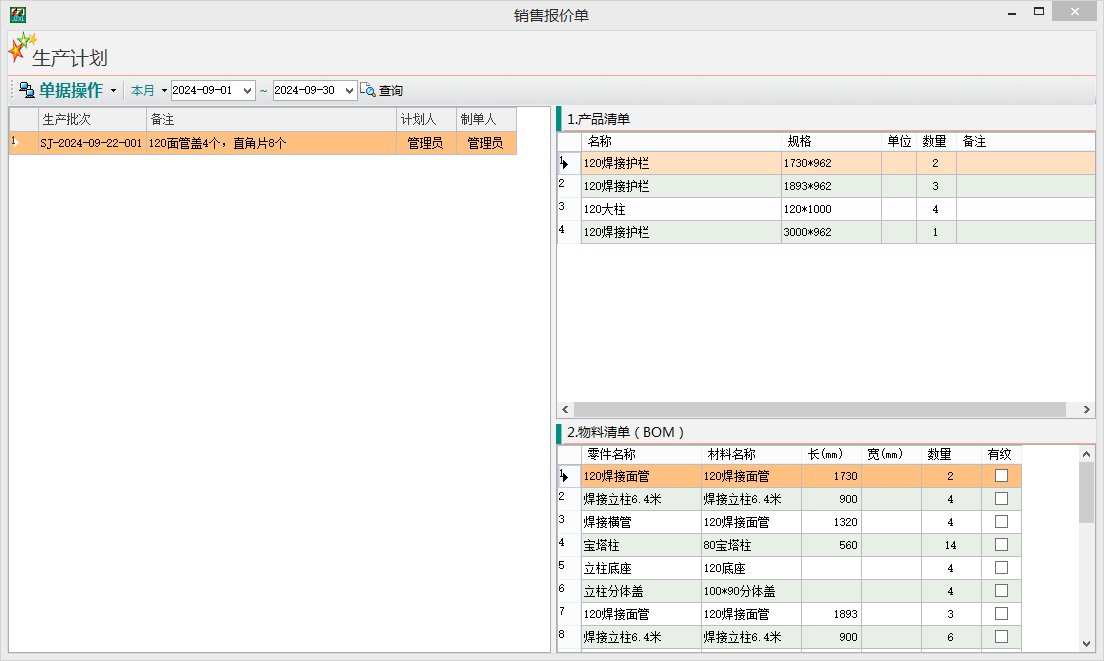Click the 名称 column header in product list

[x=681, y=141]
